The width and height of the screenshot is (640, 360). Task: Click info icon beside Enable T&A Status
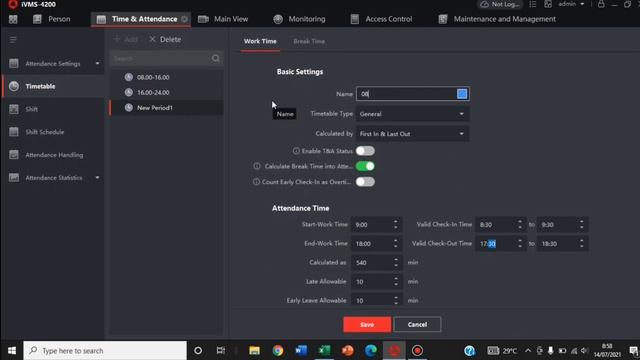(296, 151)
